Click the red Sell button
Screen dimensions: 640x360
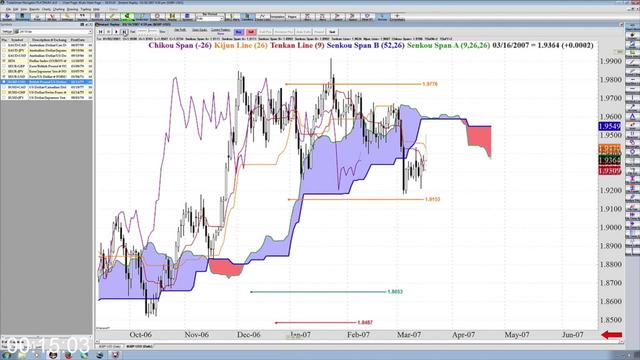(251, 32)
